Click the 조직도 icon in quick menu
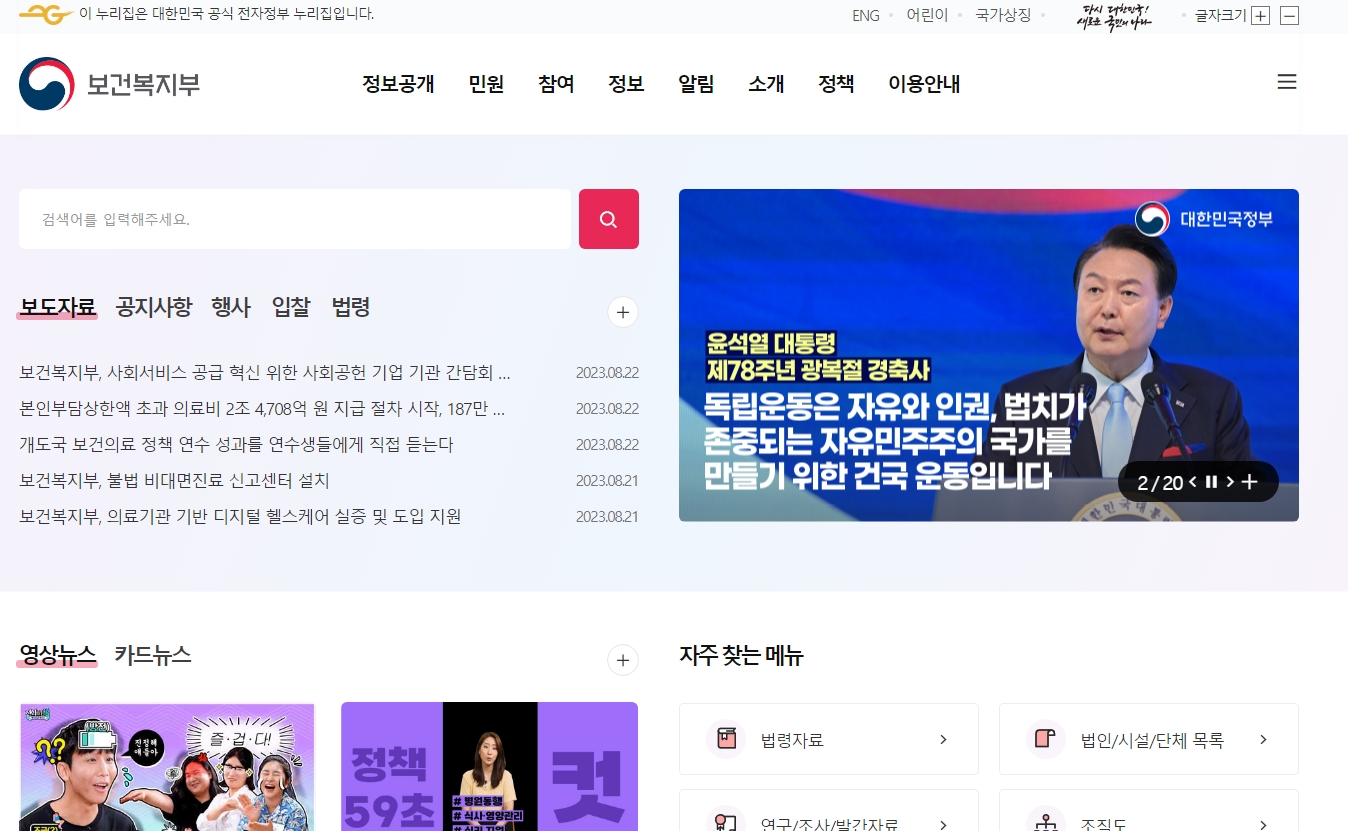1348x831 pixels. click(x=1045, y=822)
